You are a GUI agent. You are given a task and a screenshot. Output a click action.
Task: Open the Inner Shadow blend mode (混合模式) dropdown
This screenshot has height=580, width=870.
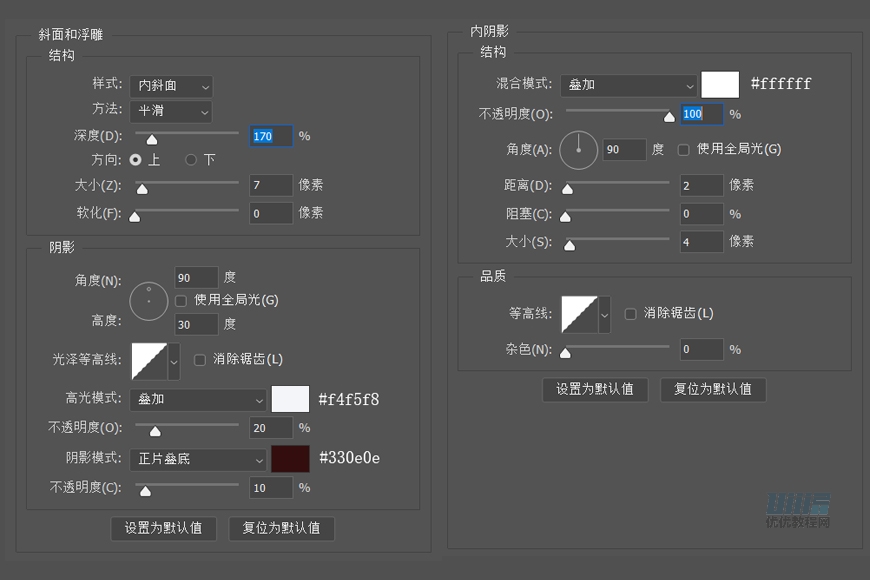[x=628, y=85]
